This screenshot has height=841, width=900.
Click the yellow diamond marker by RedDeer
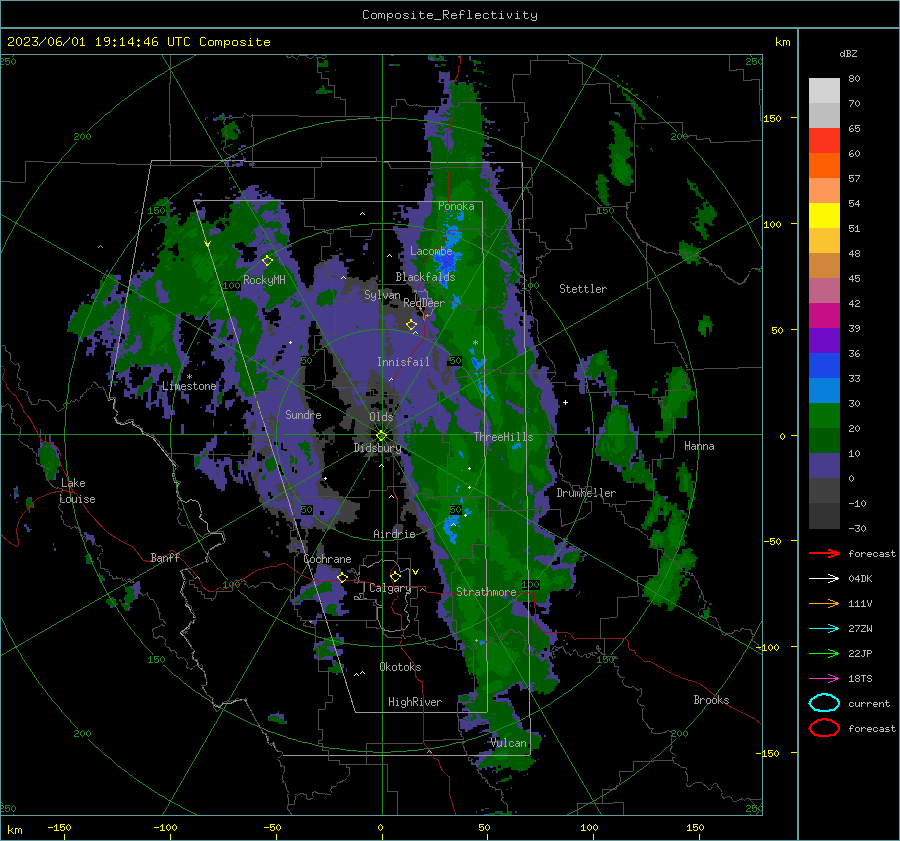pyautogui.click(x=411, y=325)
